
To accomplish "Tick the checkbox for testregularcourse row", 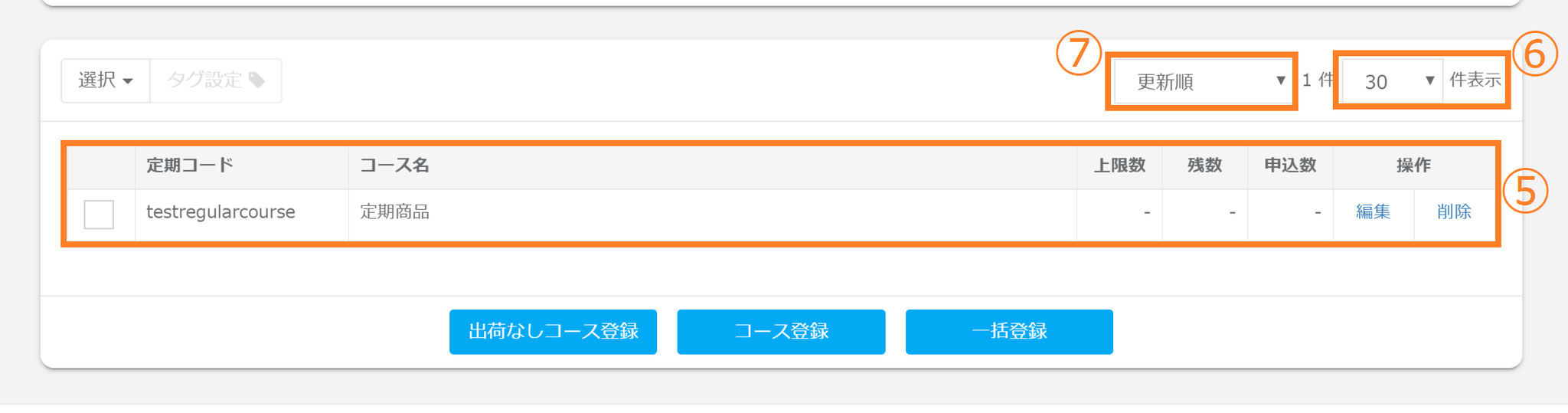I will (99, 214).
